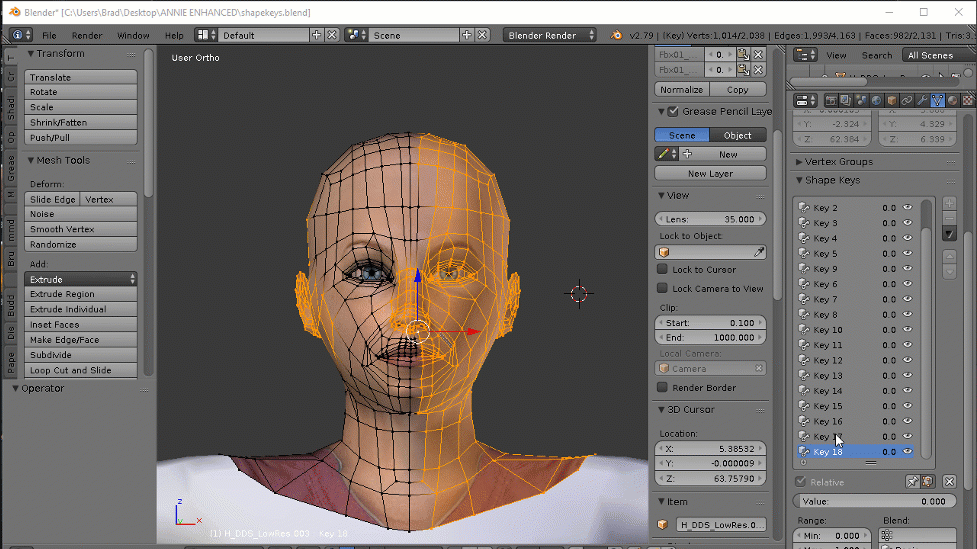Screen dimensions: 977x549
Task: Tick the Render Border checkbox
Action: pos(662,388)
